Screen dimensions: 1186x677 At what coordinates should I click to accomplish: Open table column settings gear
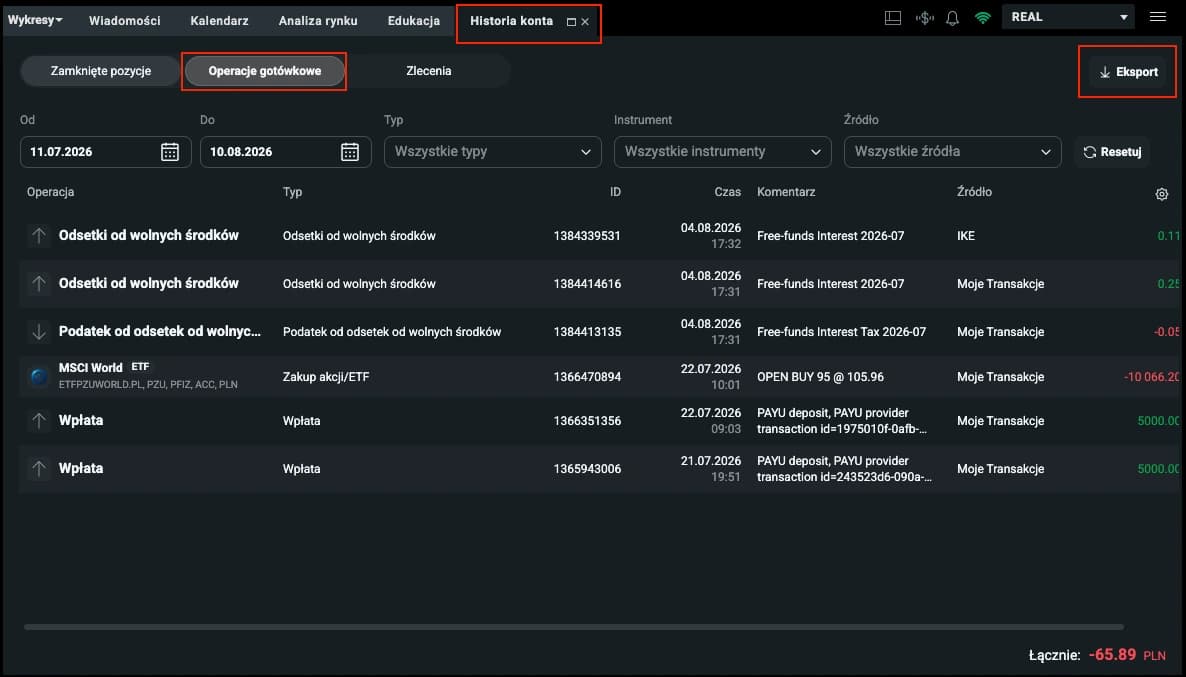[1162, 194]
